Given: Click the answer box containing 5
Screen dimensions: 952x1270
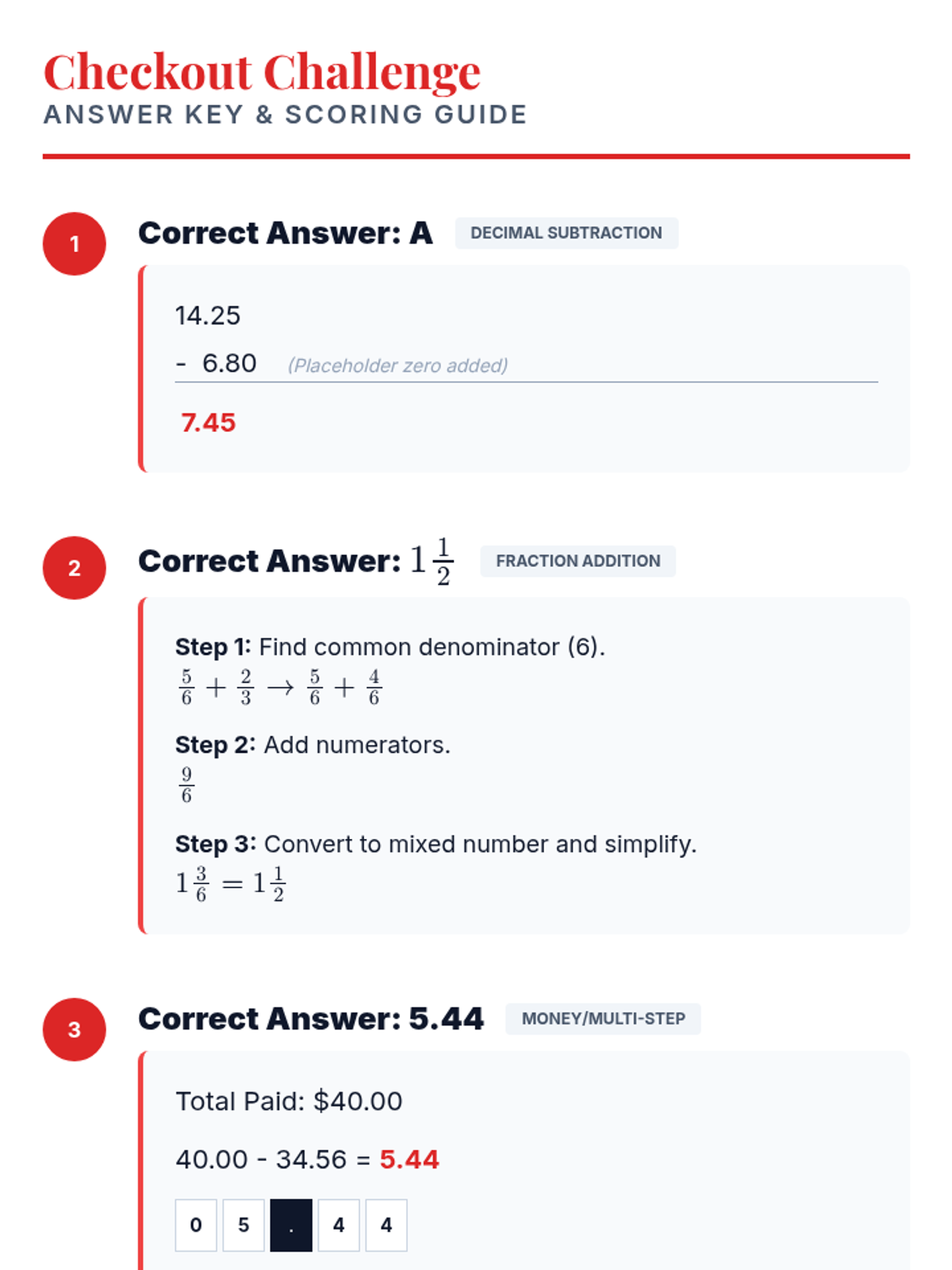Looking at the screenshot, I should click(244, 1226).
